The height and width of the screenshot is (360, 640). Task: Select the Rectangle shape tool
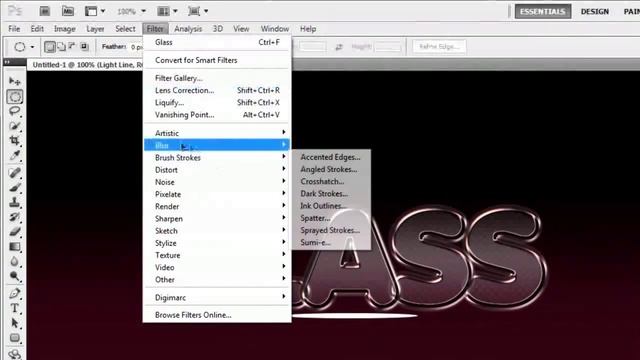[15, 338]
